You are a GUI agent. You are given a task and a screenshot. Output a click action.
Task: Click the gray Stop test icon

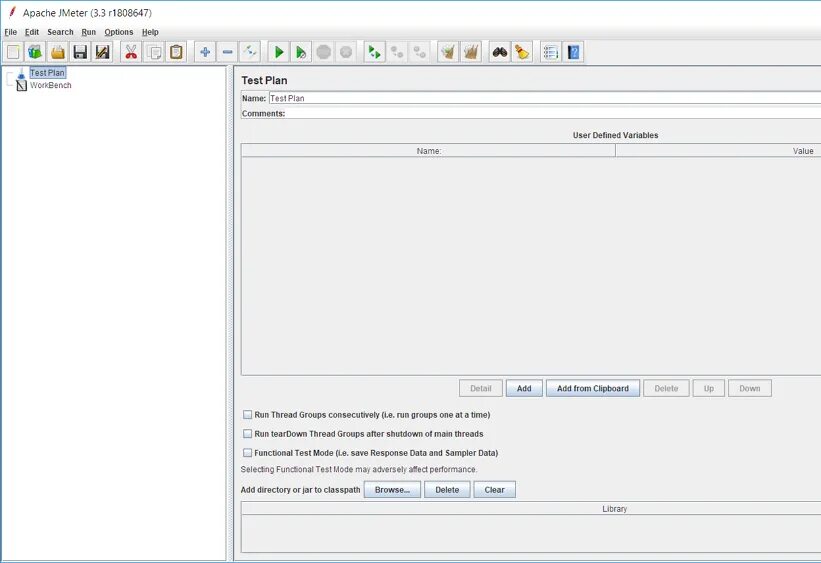pos(324,52)
